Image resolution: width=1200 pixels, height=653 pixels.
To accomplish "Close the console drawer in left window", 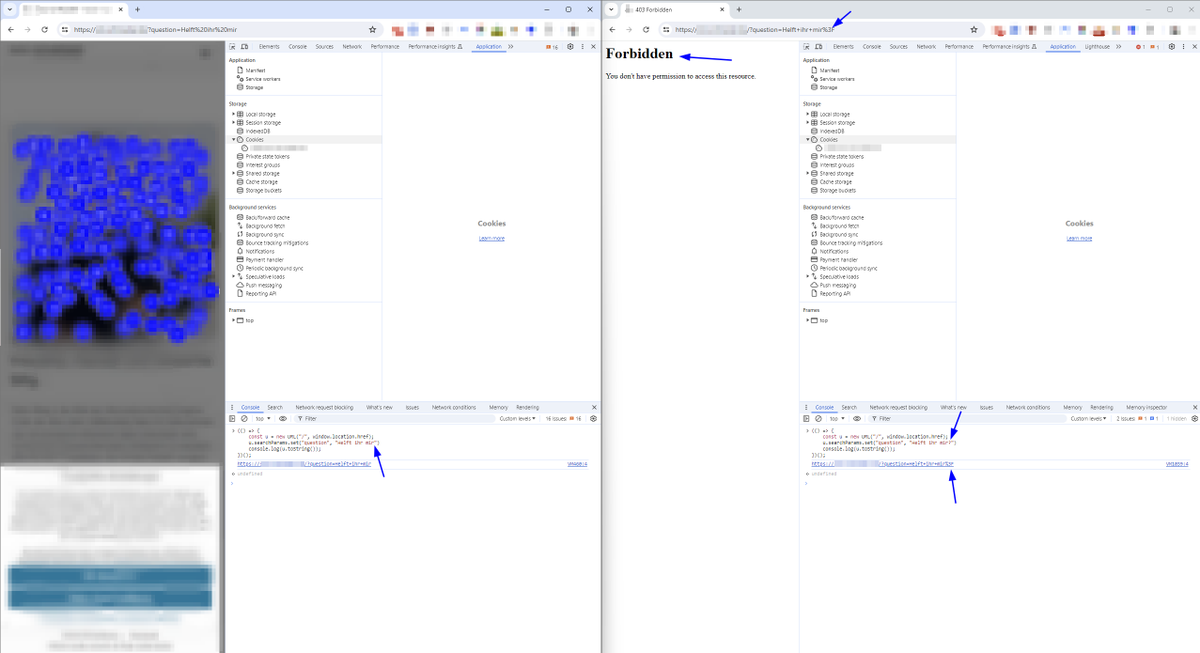I will point(594,407).
